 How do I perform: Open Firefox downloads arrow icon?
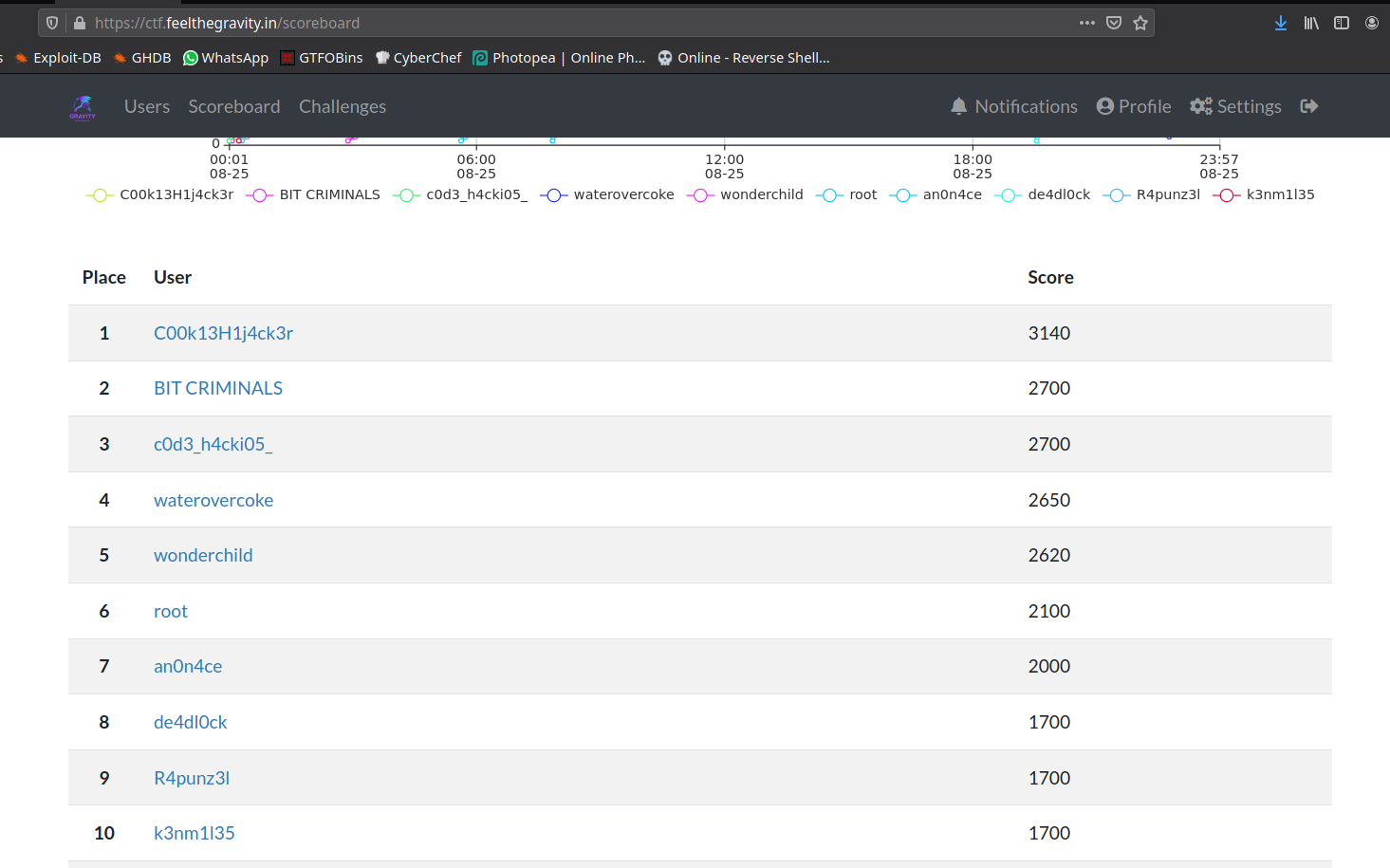(1280, 23)
